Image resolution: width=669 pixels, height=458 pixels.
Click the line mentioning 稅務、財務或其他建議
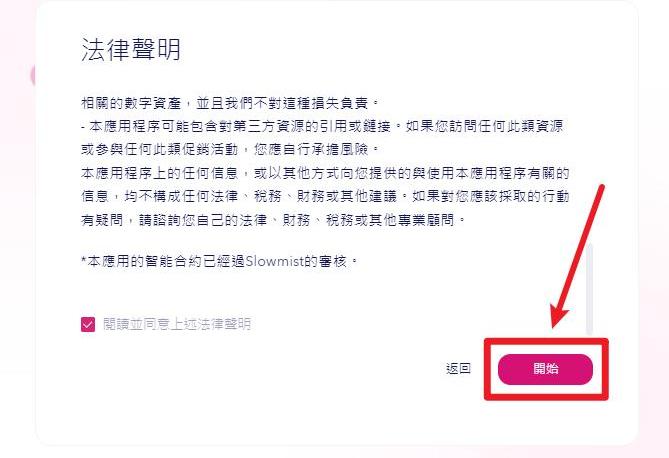(325, 196)
